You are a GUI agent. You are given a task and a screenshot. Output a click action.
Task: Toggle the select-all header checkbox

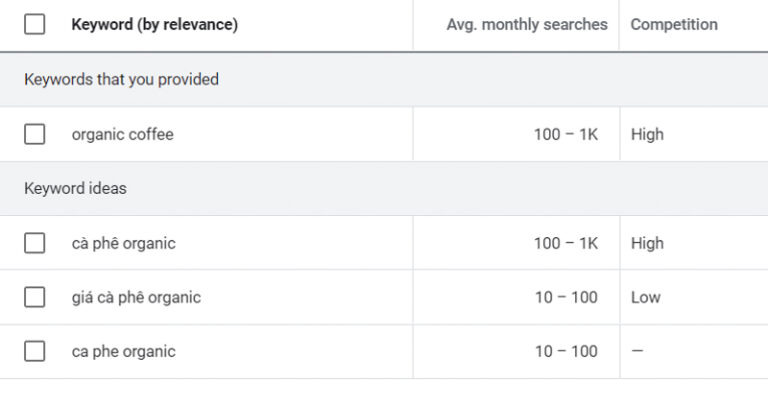pos(35,25)
